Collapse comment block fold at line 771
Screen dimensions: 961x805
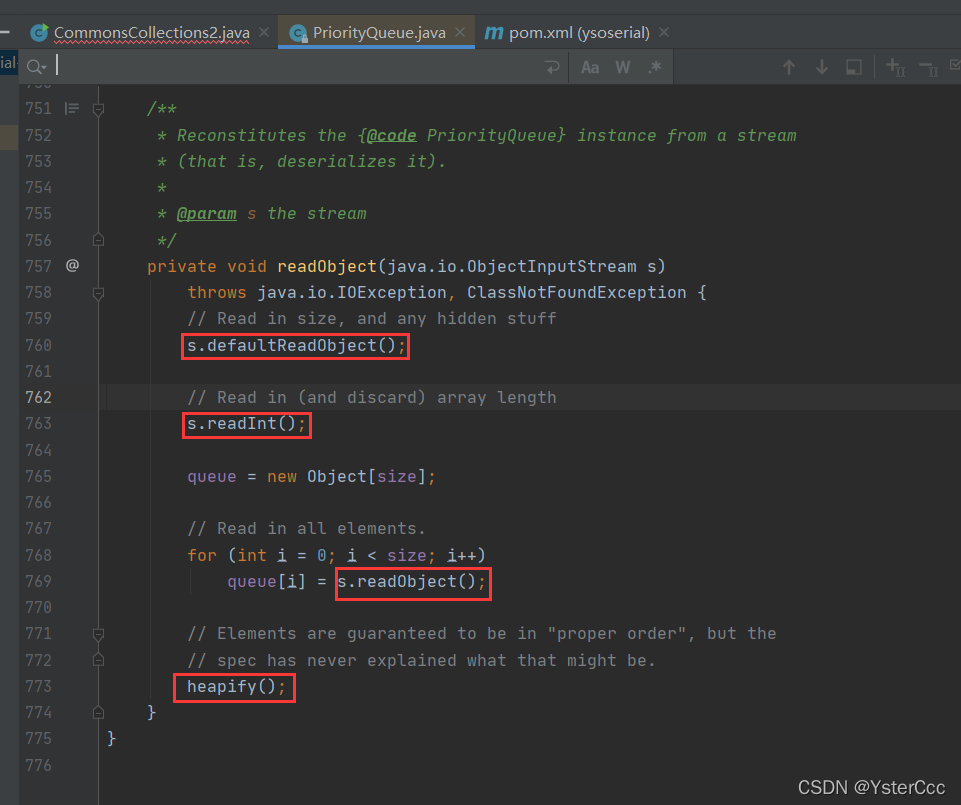(x=98, y=633)
